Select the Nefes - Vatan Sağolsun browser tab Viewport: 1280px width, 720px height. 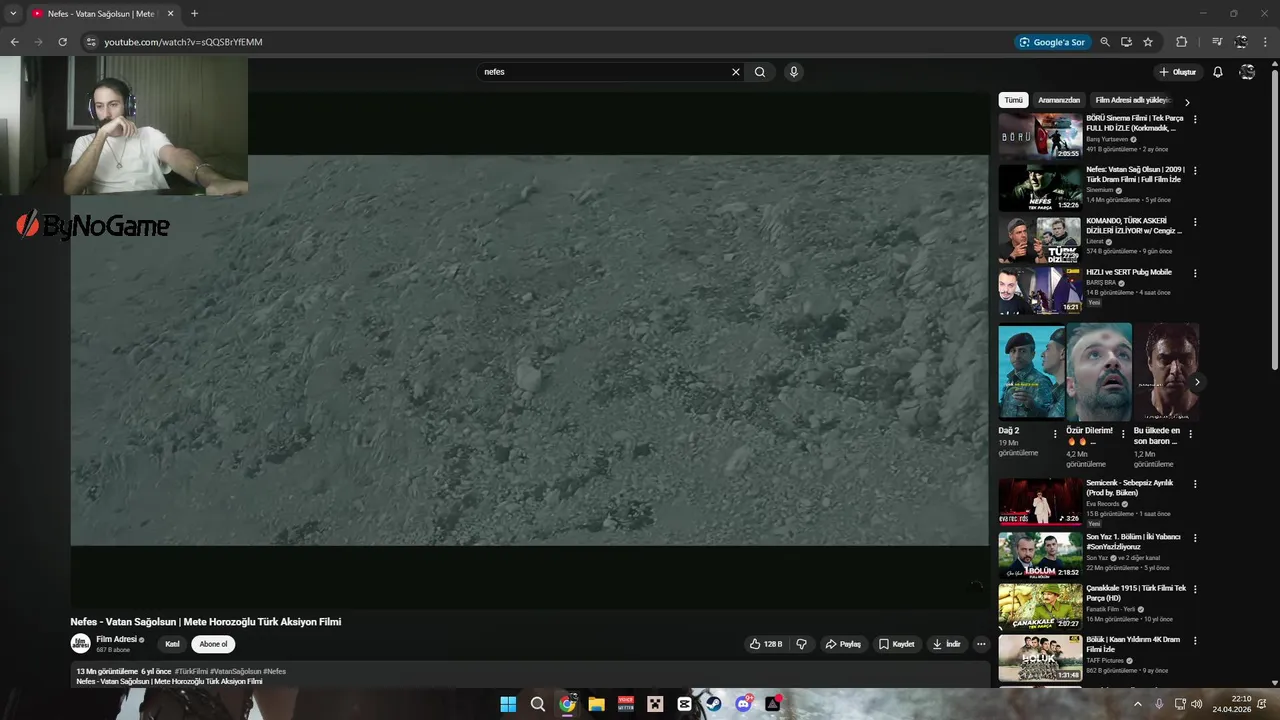click(101, 13)
